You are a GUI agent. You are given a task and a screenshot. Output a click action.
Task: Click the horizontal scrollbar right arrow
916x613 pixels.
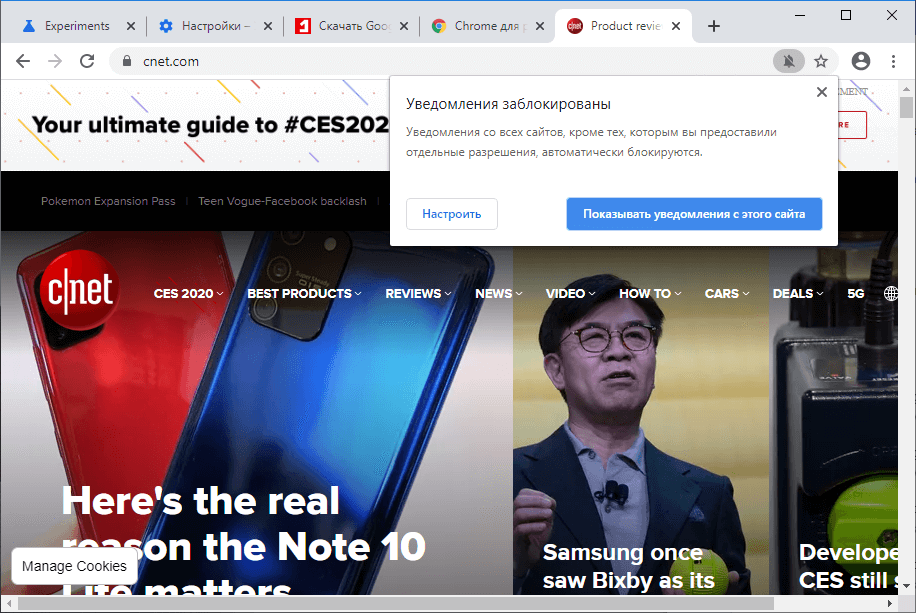click(x=889, y=603)
